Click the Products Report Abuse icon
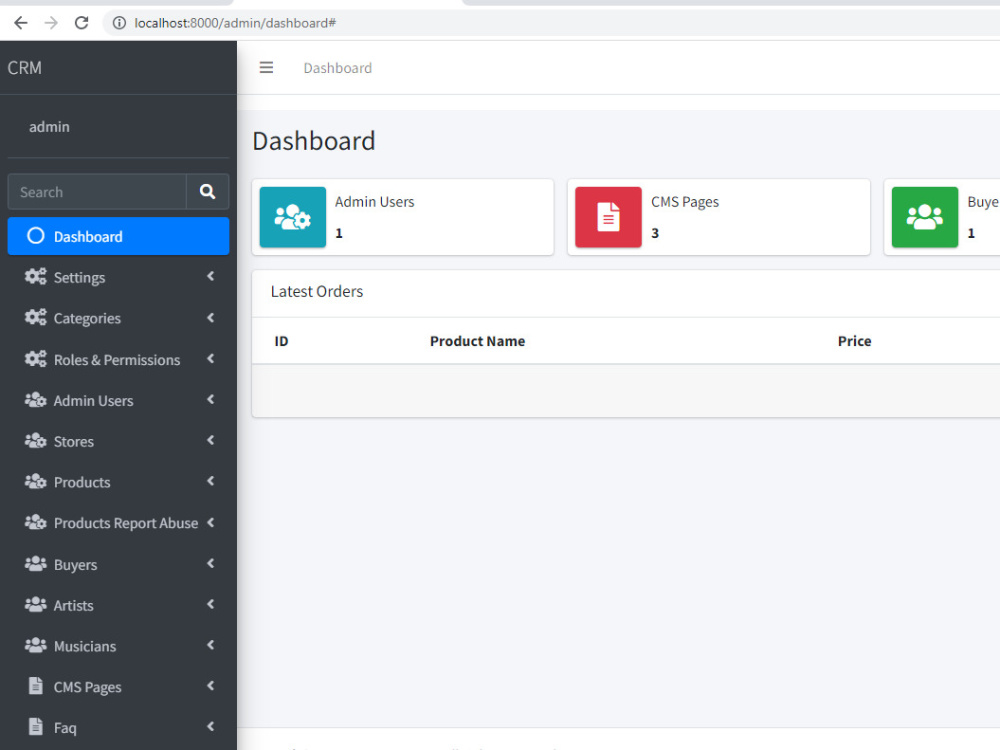Screen dimensions: 1000x750 36,522
